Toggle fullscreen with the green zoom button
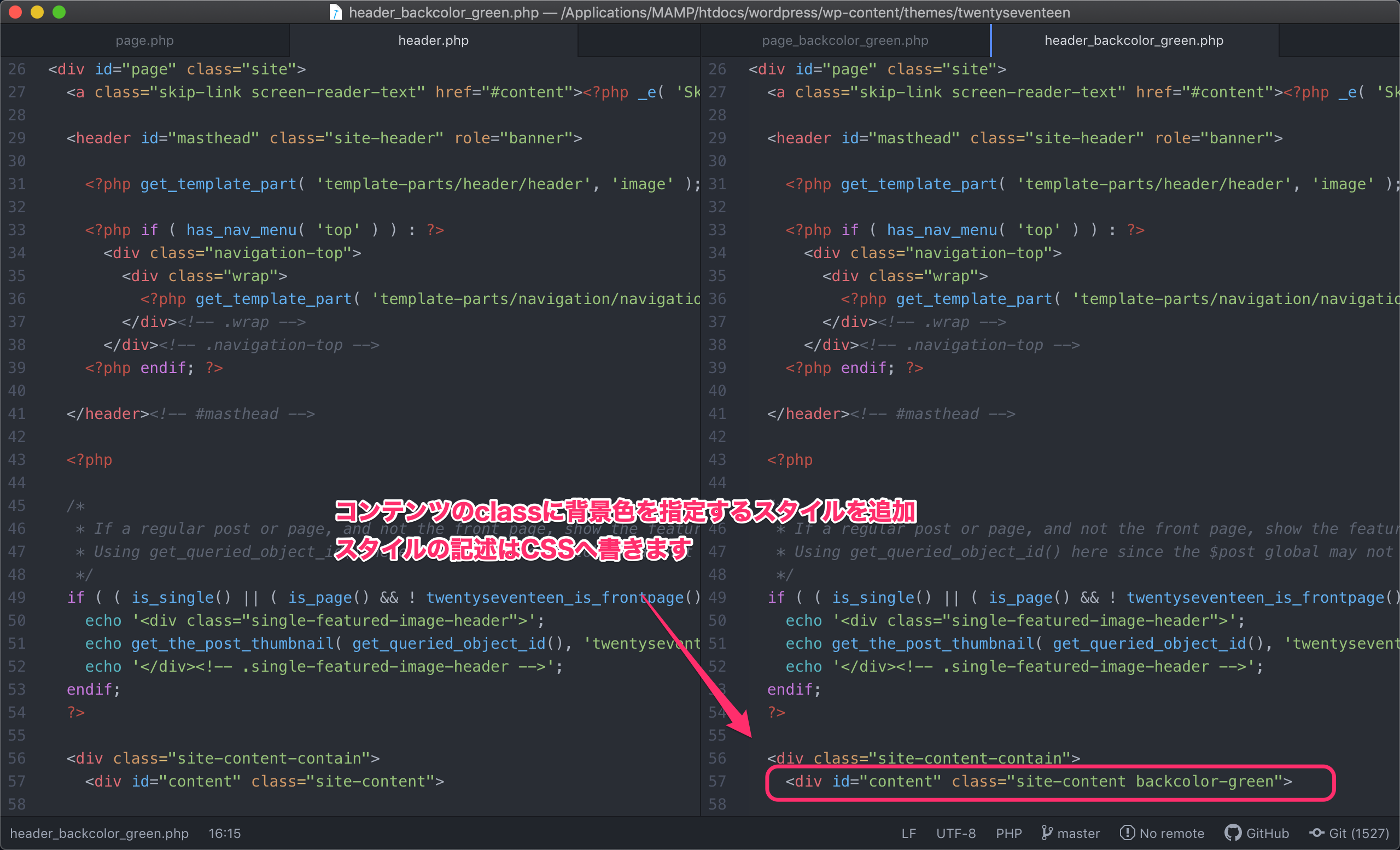 tap(59, 12)
